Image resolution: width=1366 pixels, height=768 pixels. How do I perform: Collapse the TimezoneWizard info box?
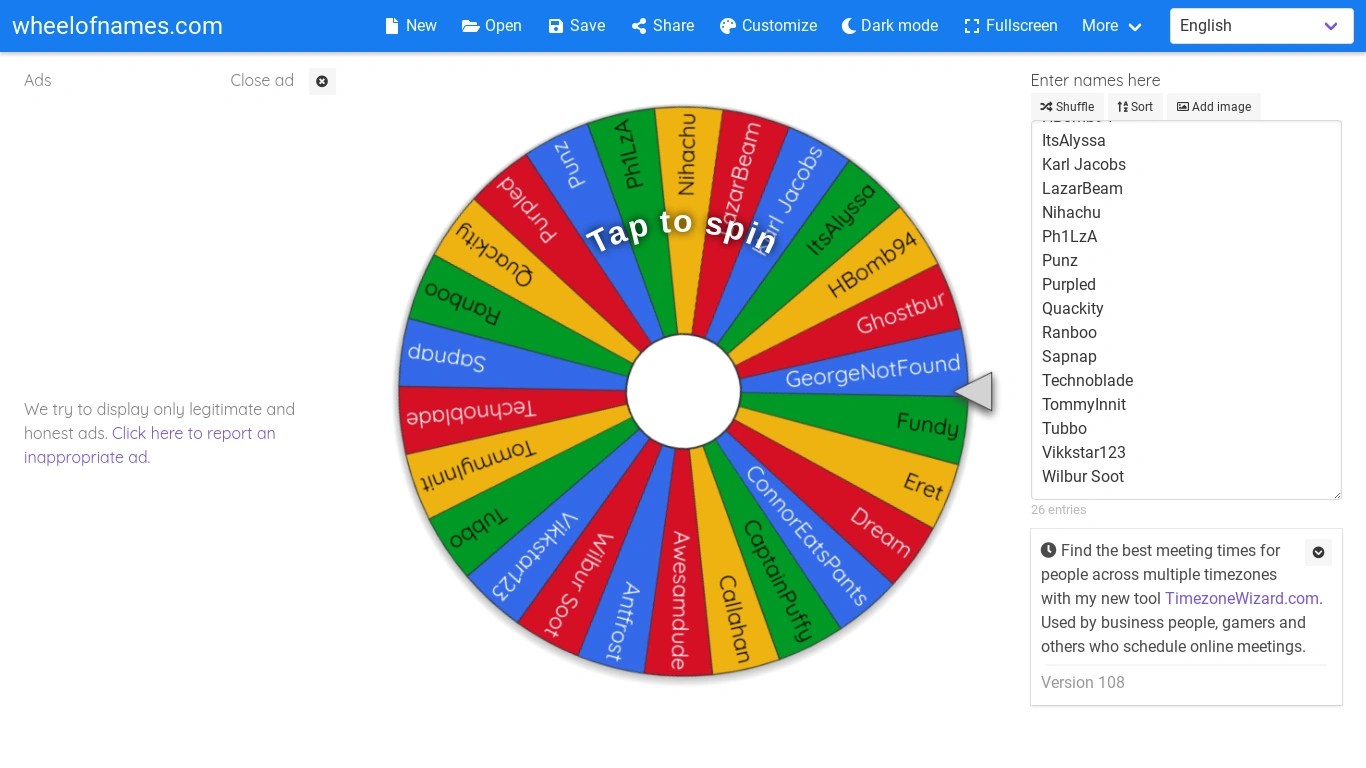(1318, 552)
